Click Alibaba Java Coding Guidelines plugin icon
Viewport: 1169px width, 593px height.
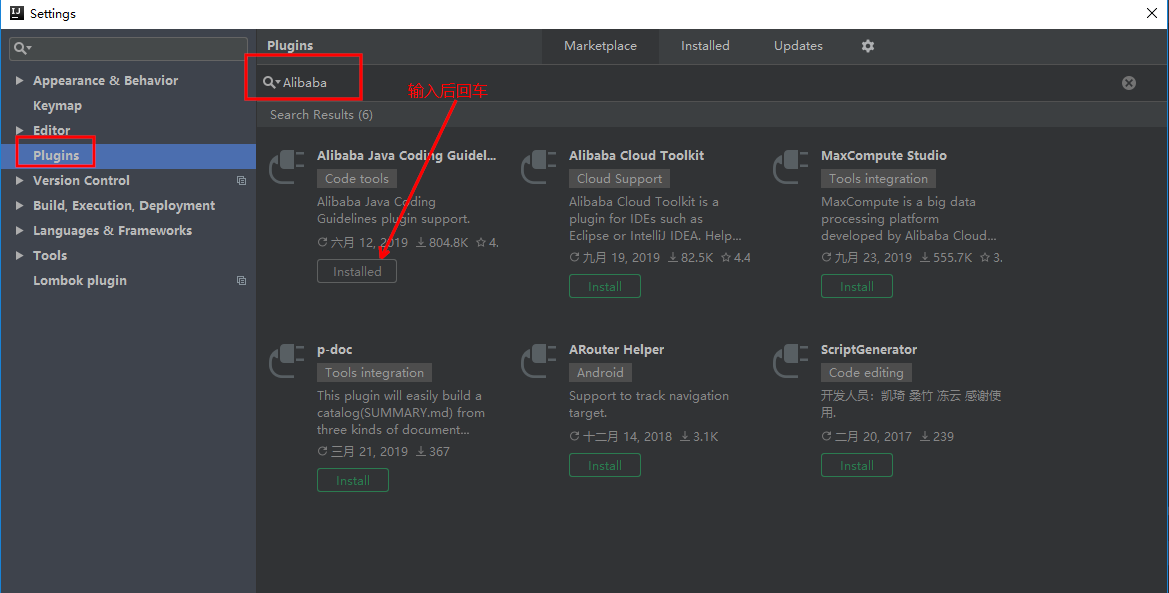tap(287, 166)
